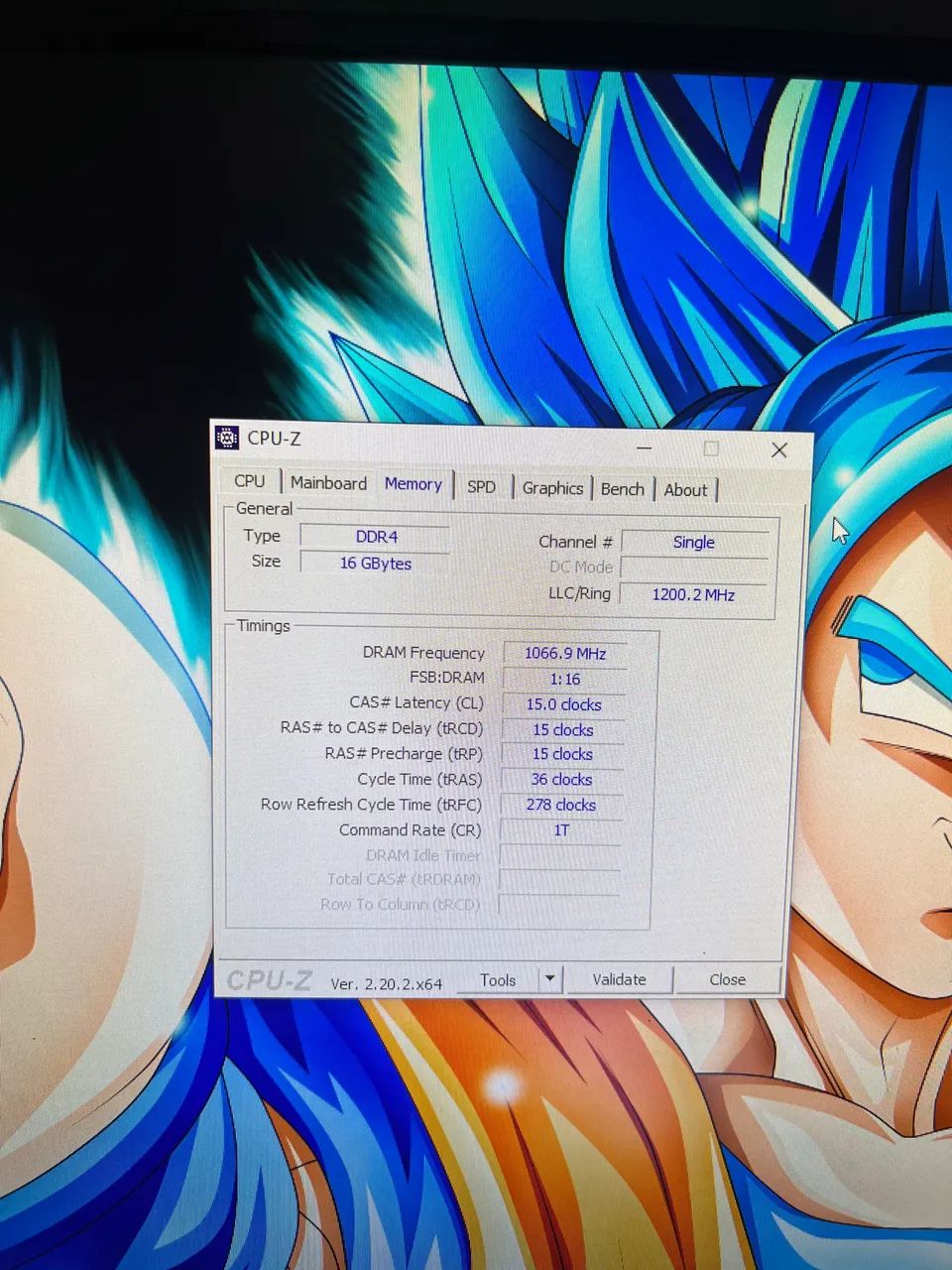Switch to the Graphics tab
Viewport: 952px width, 1270px height.
(x=552, y=488)
